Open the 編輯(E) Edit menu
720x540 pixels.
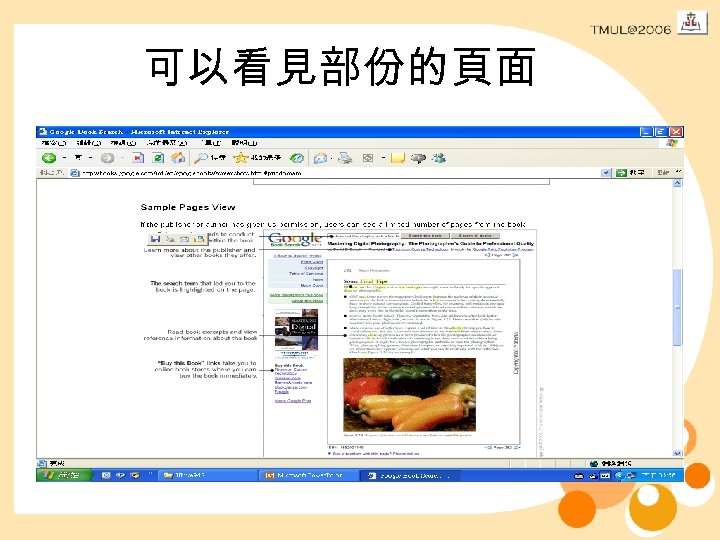point(89,143)
